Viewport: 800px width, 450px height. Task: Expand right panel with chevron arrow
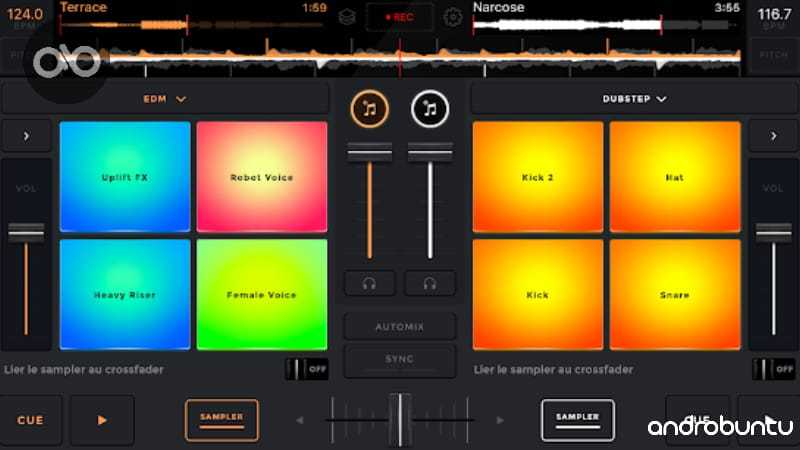[773, 136]
